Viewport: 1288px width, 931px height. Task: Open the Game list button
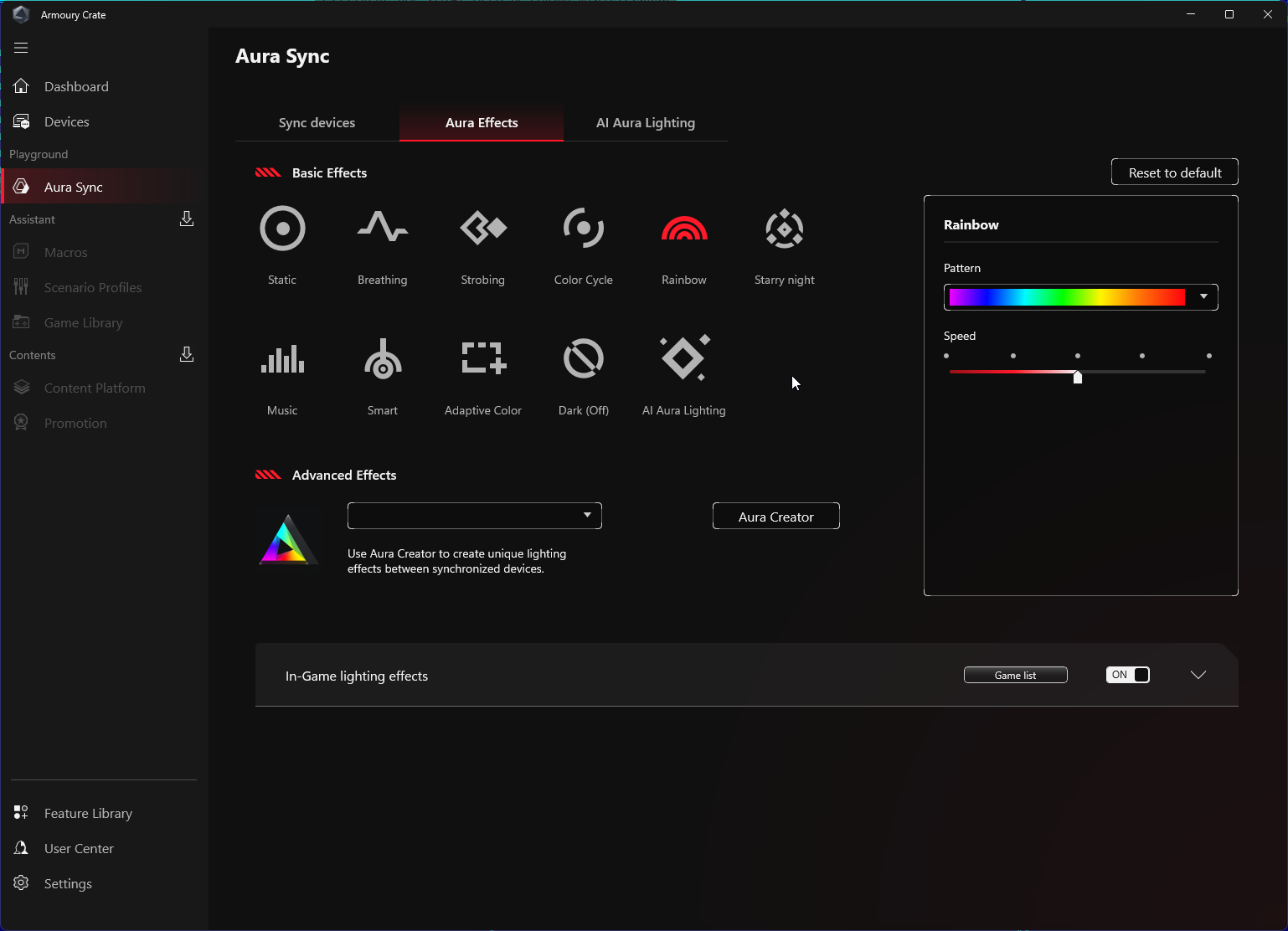tap(1016, 675)
